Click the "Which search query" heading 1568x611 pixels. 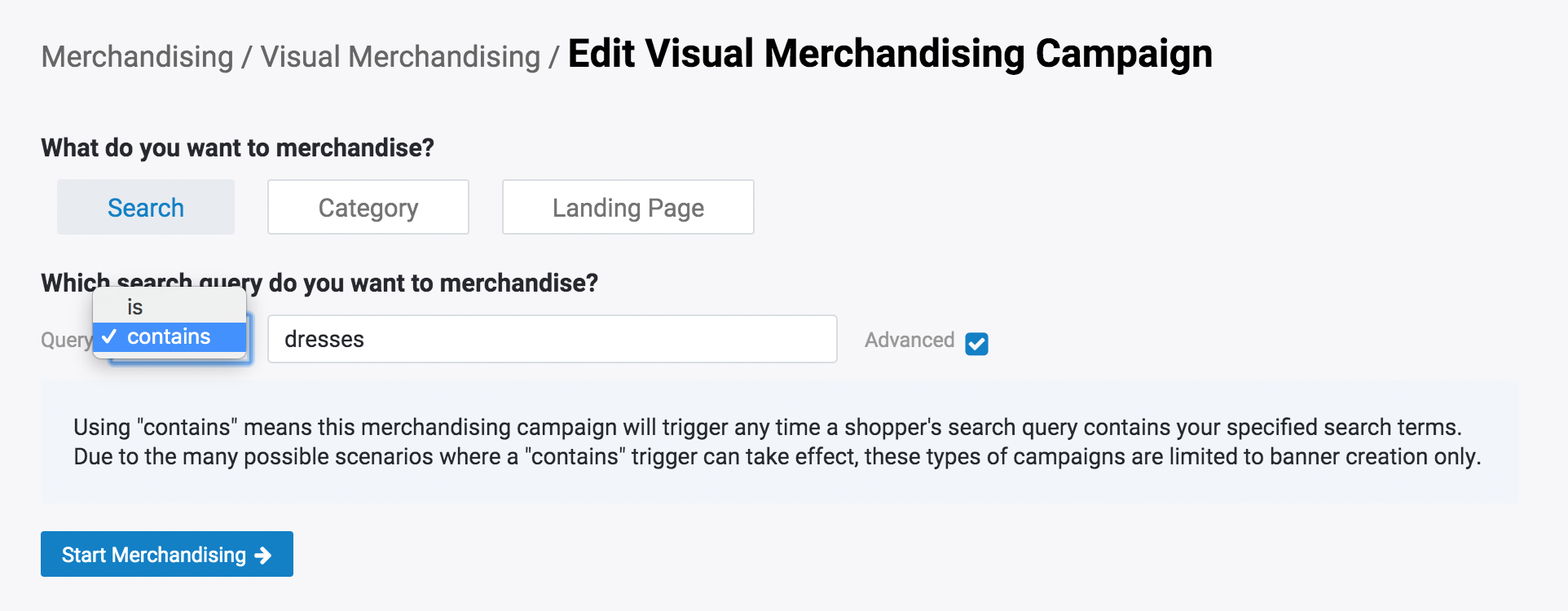(x=432, y=283)
